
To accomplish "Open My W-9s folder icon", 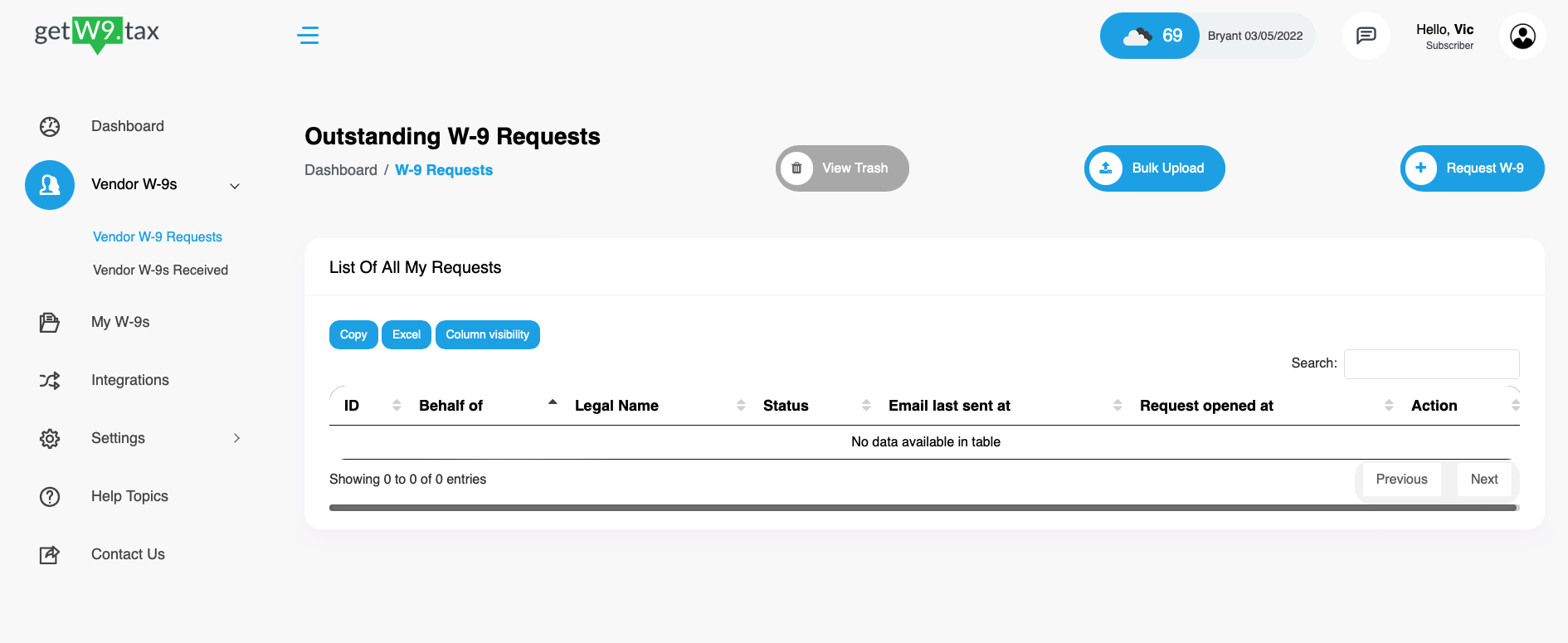I will [x=50, y=322].
